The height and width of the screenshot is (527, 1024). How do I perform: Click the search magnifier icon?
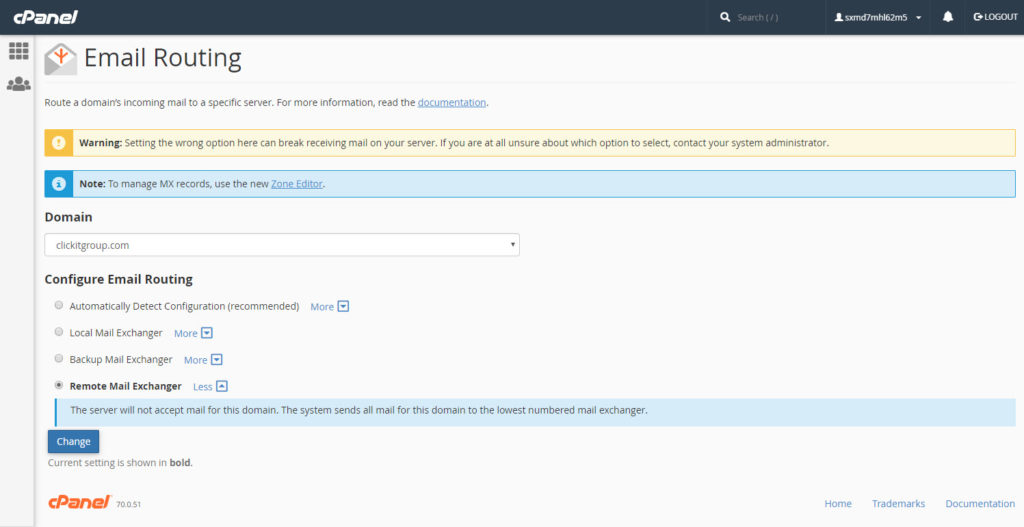(725, 17)
